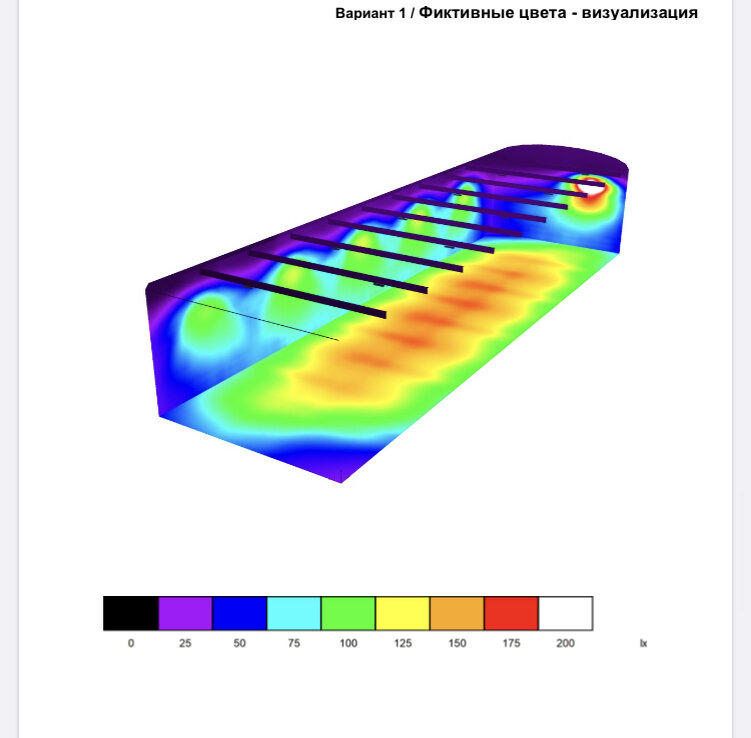
Task: Click the '75' legend value label
Action: pos(294,643)
